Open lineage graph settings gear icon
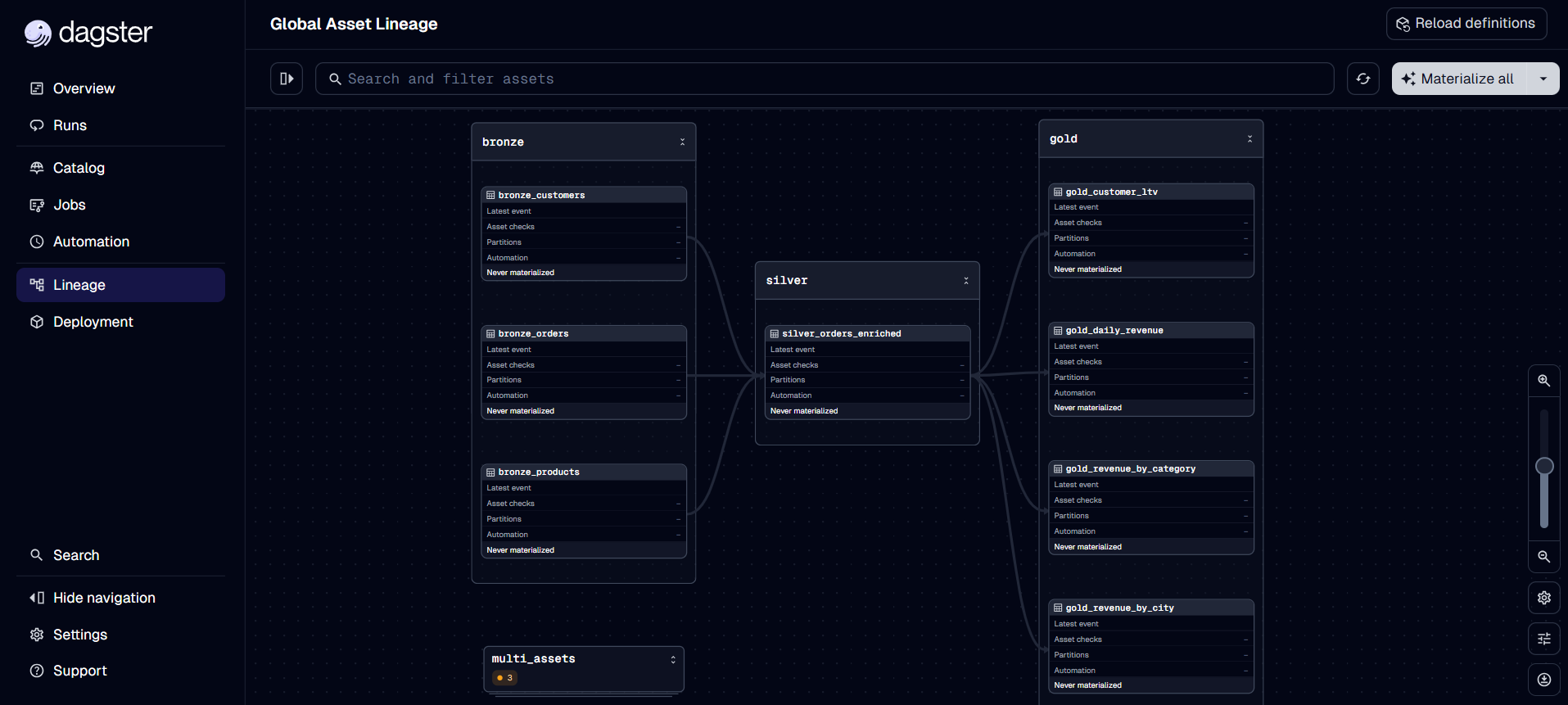Image resolution: width=1568 pixels, height=705 pixels. pos(1543,598)
